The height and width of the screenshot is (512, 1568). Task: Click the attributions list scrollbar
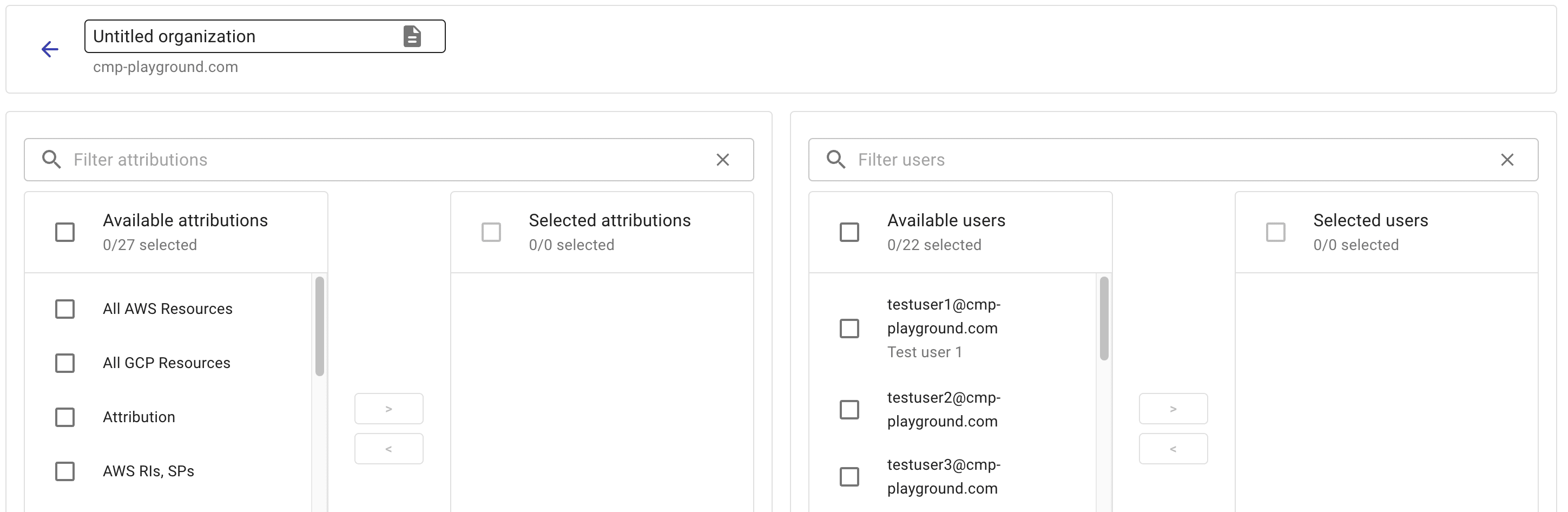(x=320, y=327)
